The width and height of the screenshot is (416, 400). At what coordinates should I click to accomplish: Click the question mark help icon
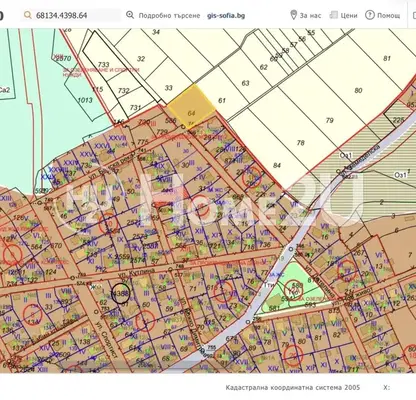click(370, 15)
